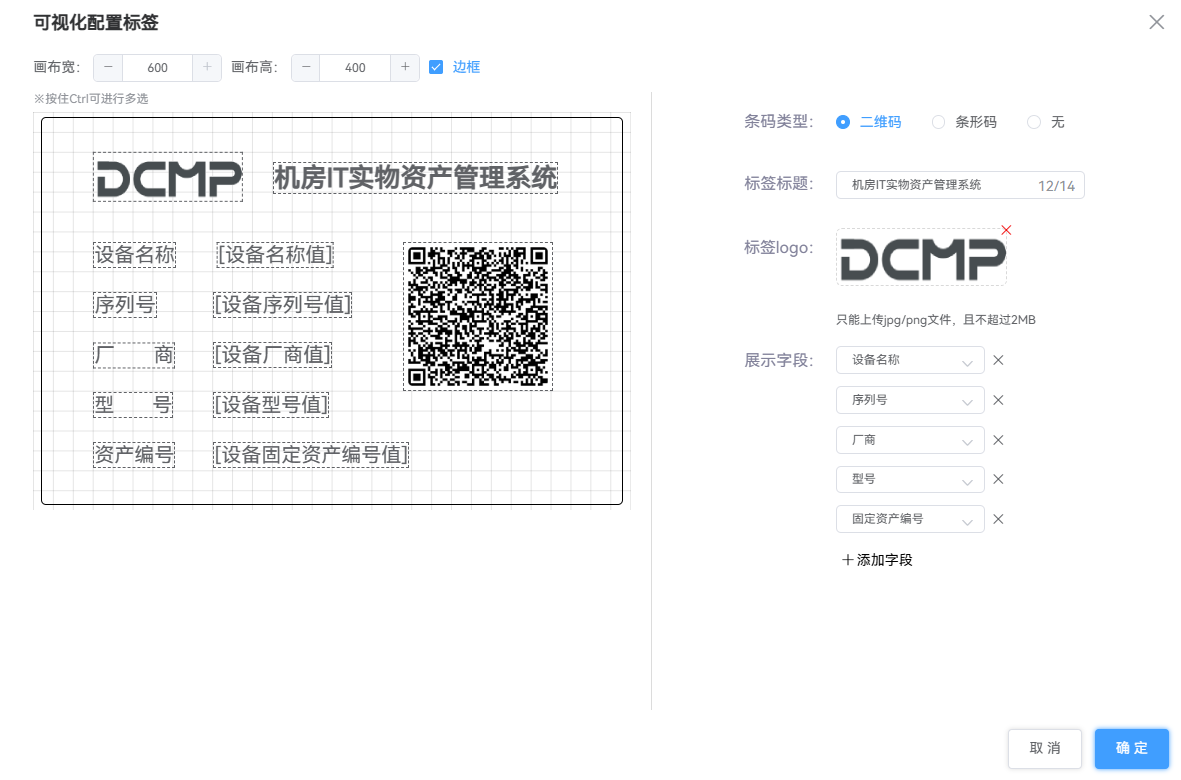Open the 固定资产编号 field dropdown

click(910, 519)
